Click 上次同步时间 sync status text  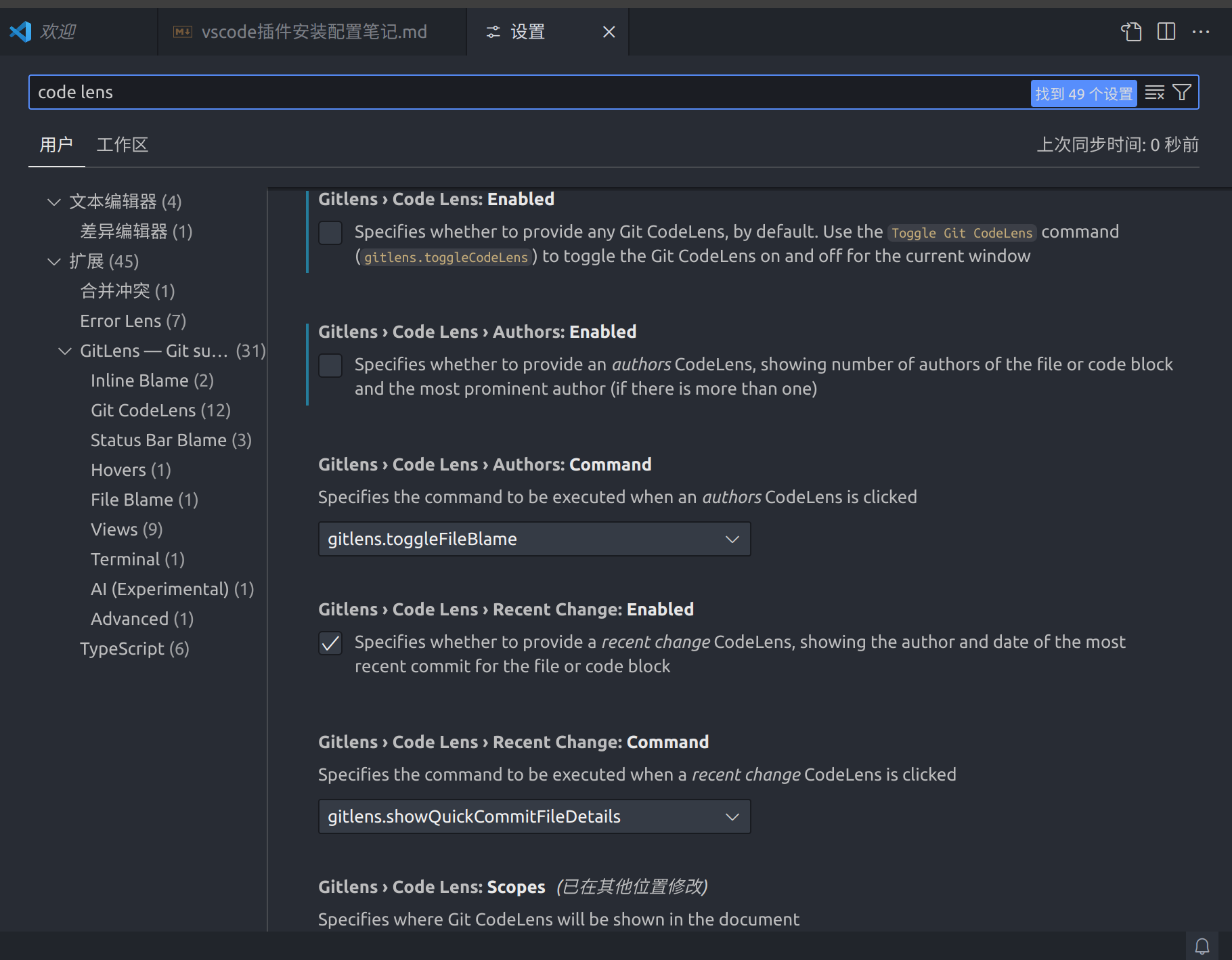click(1118, 145)
